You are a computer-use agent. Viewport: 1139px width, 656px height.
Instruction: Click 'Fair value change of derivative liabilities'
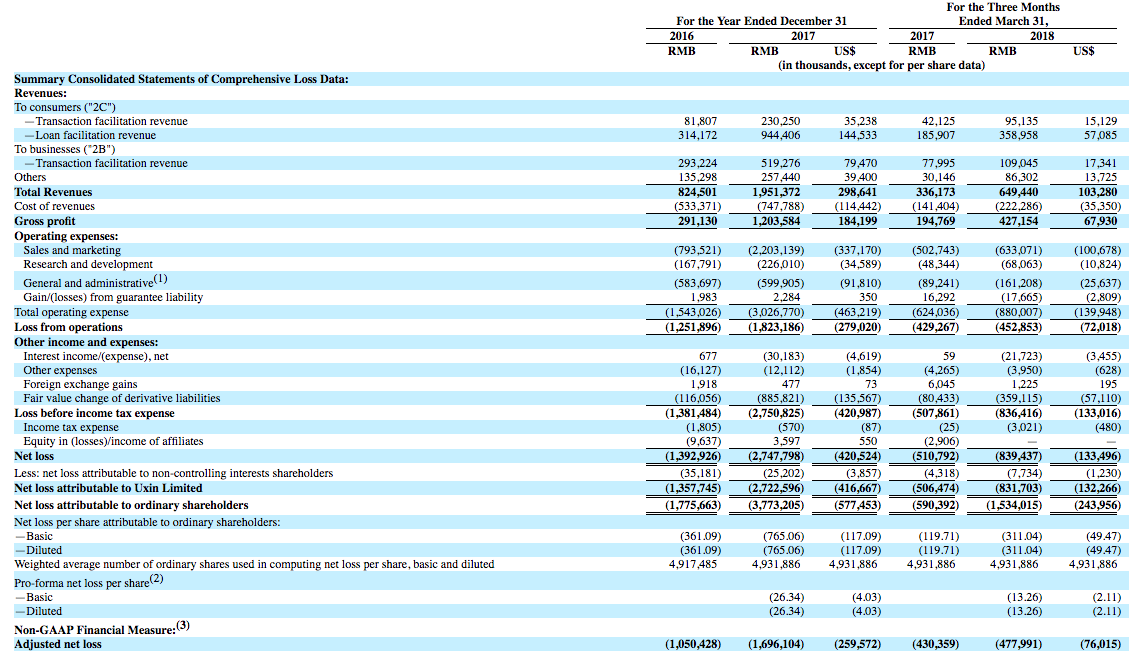(121, 398)
